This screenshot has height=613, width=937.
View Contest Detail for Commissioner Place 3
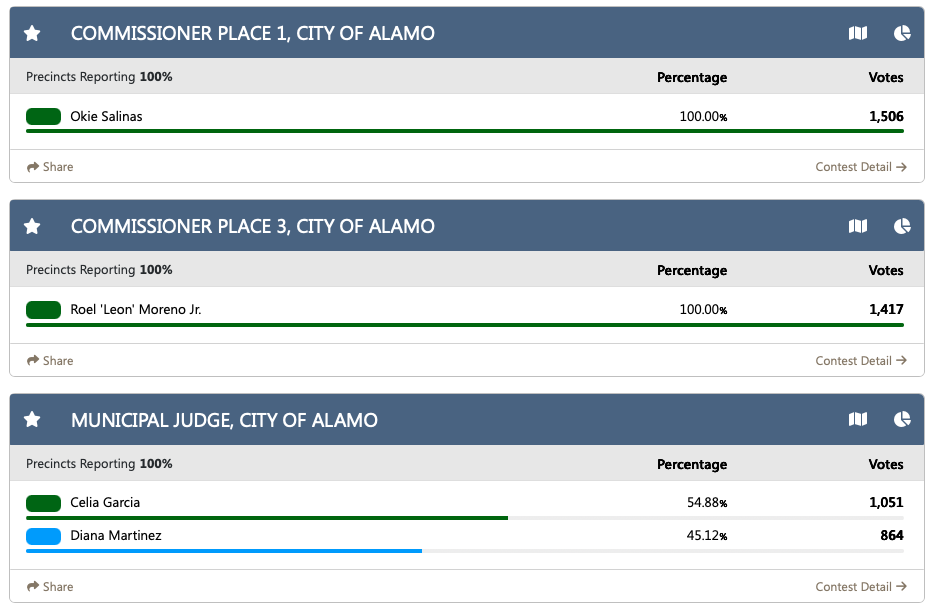[x=861, y=361]
